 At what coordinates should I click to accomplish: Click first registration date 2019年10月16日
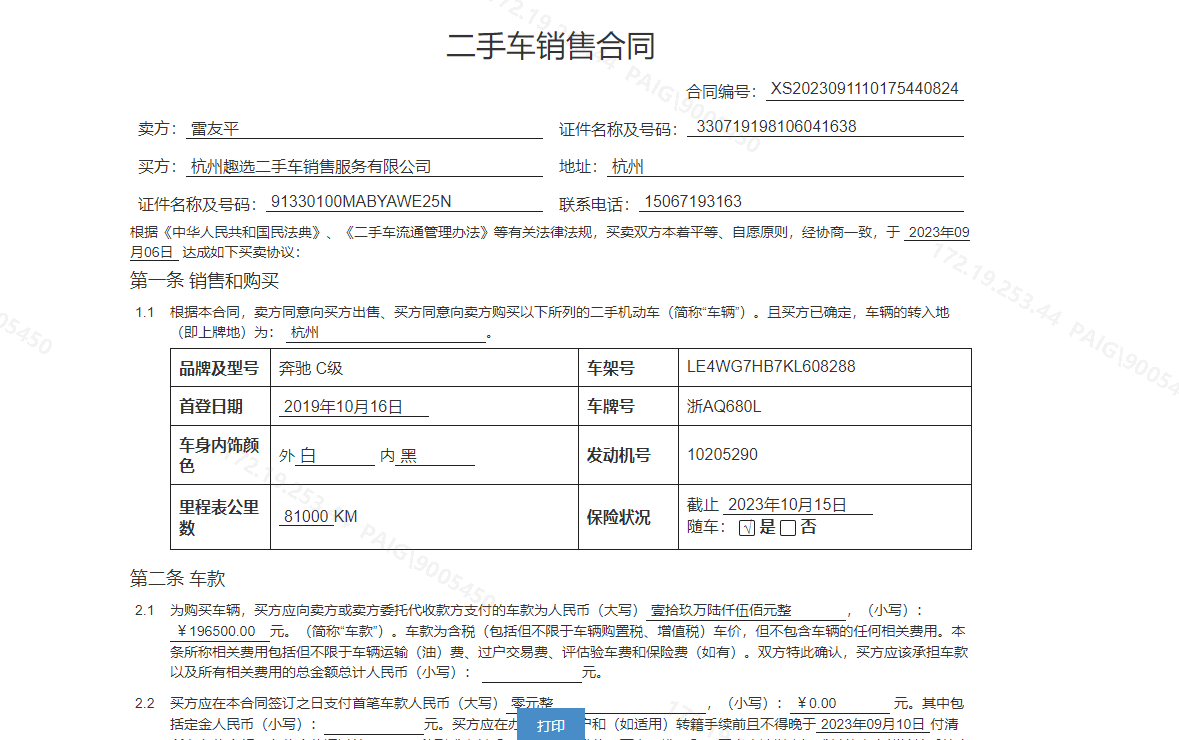(x=343, y=406)
